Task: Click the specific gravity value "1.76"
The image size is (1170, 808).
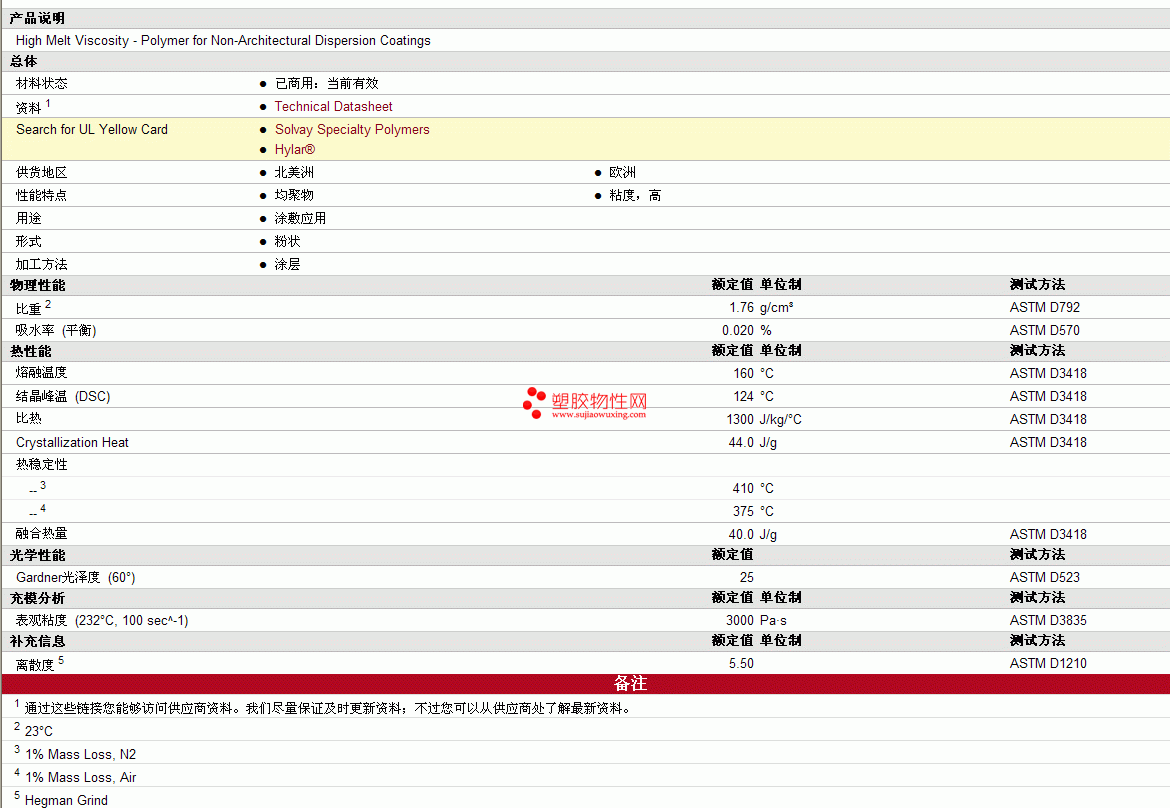Action: click(x=742, y=308)
